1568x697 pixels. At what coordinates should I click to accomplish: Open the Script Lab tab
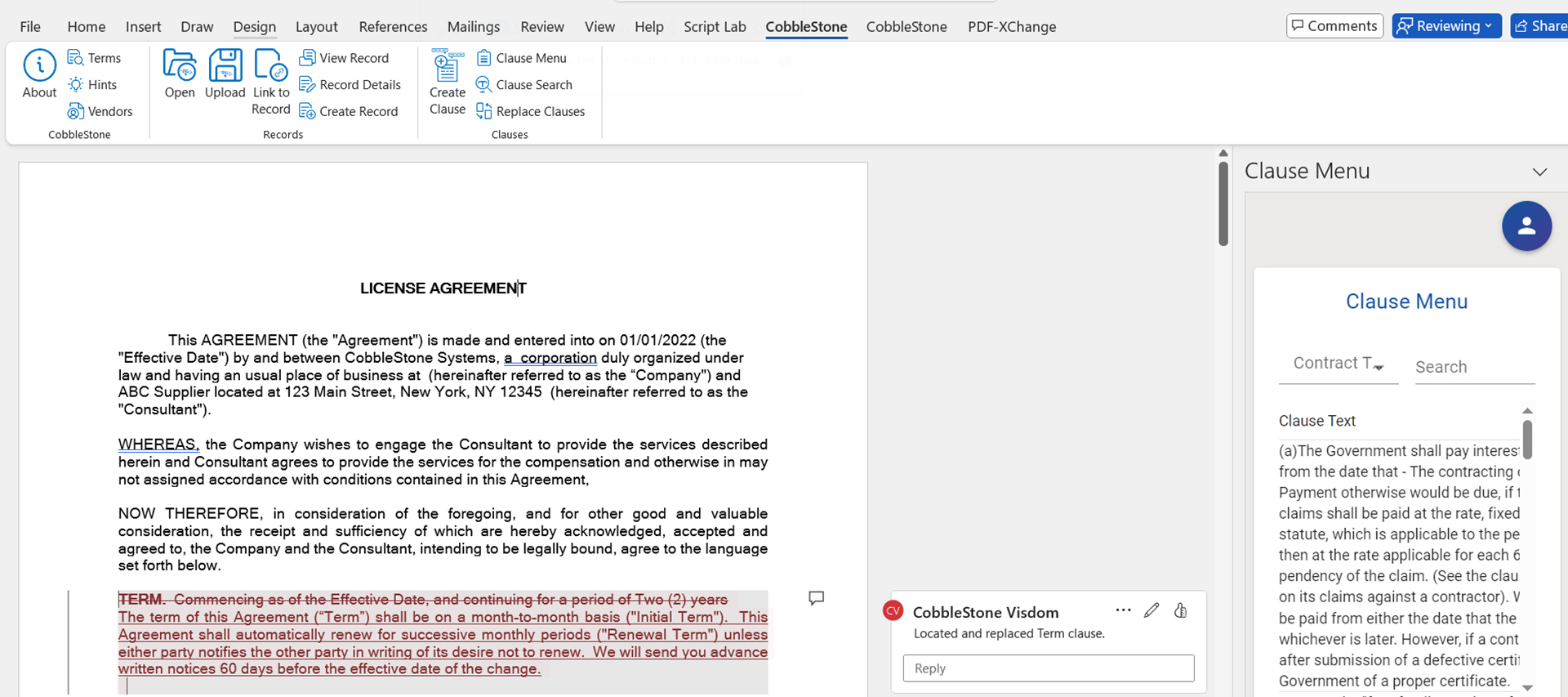[715, 27]
